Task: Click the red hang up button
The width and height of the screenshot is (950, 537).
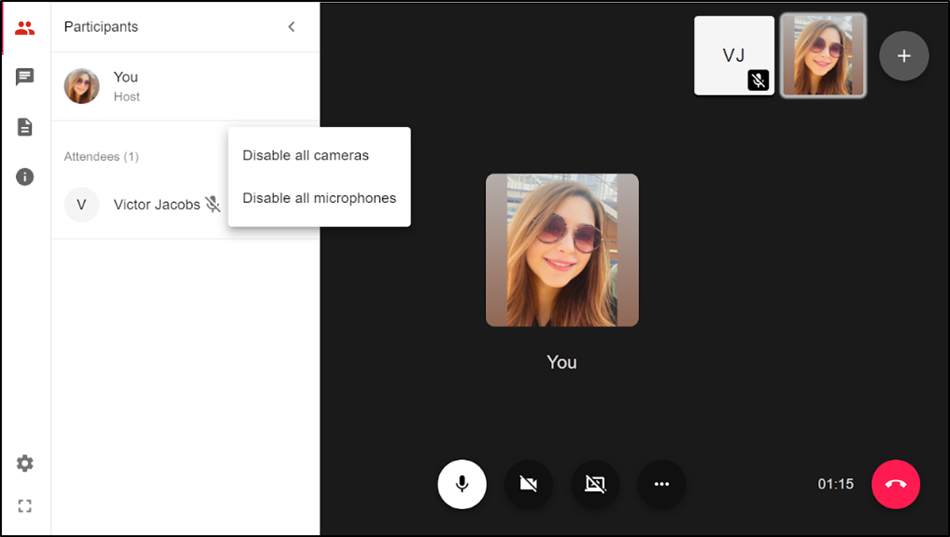Action: point(895,484)
